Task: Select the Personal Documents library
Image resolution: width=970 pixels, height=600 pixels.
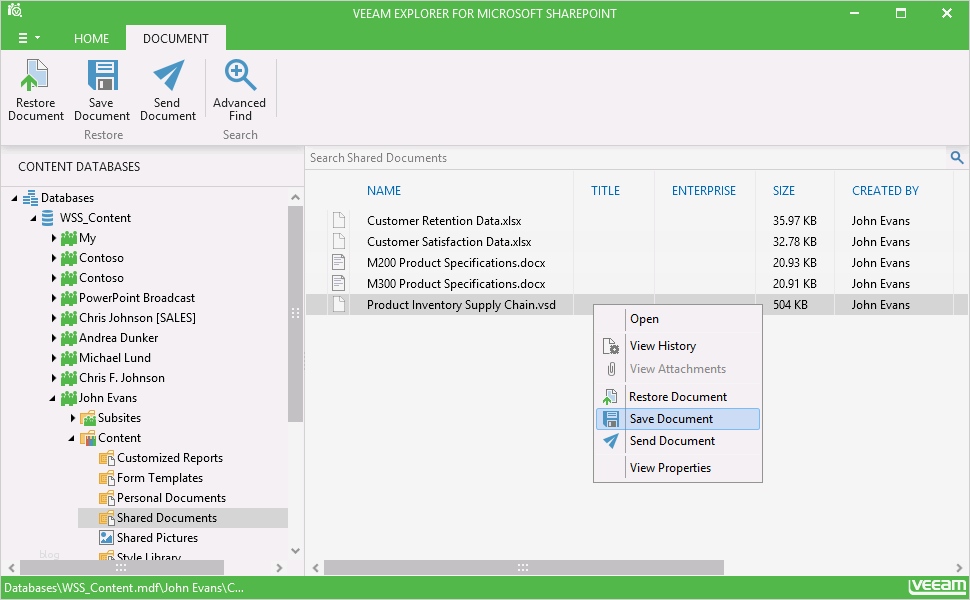Action: click(x=171, y=498)
